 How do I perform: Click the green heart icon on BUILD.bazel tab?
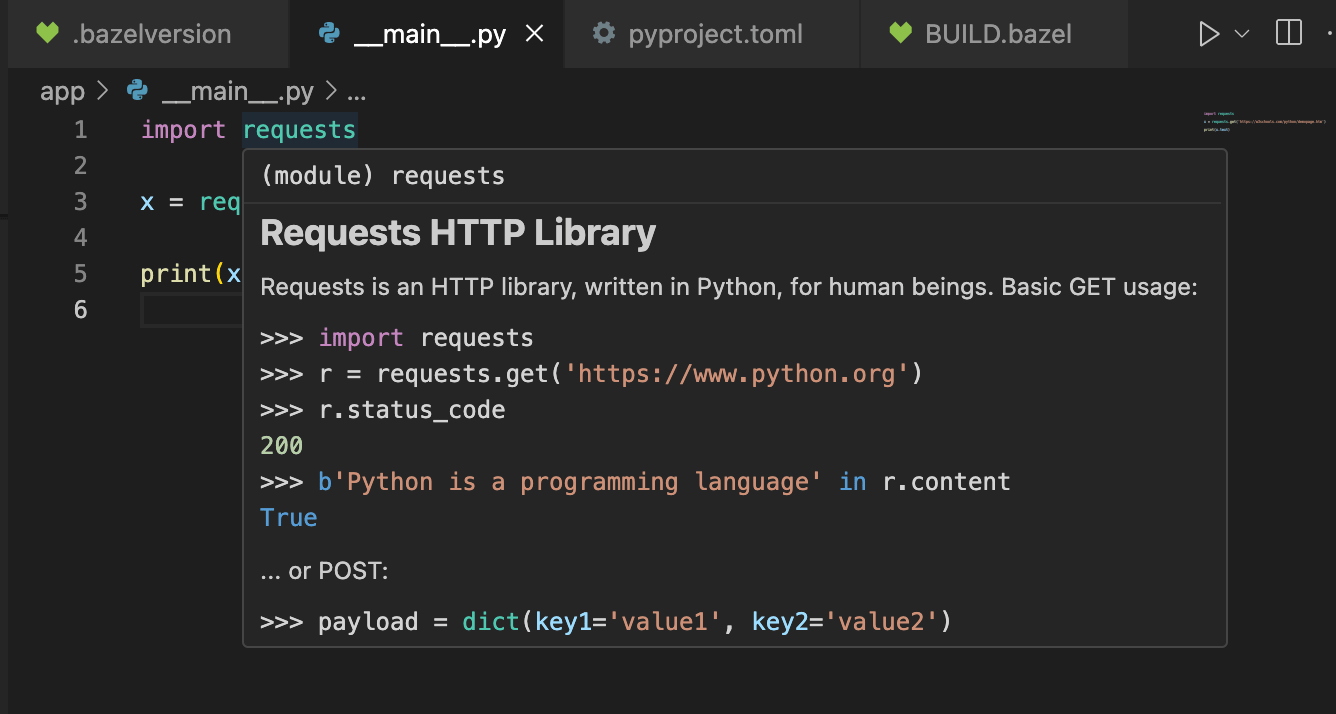[900, 34]
